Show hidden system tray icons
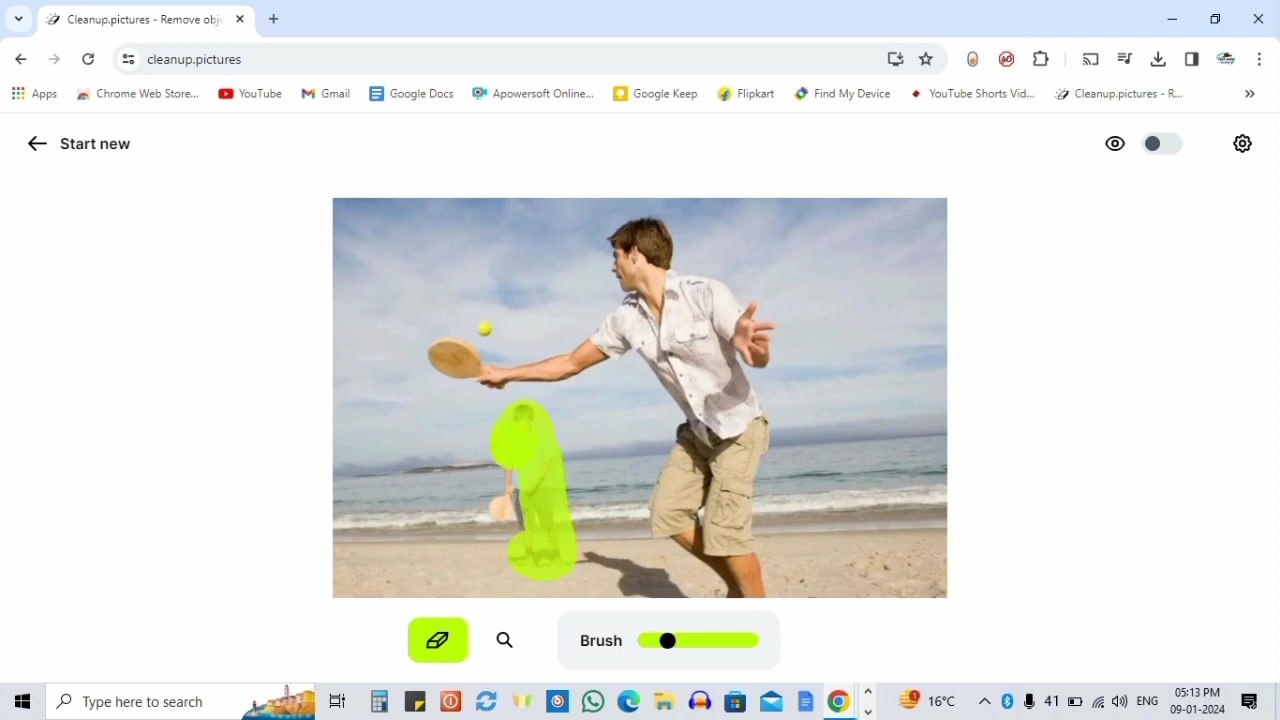The width and height of the screenshot is (1280, 720). pos(984,701)
